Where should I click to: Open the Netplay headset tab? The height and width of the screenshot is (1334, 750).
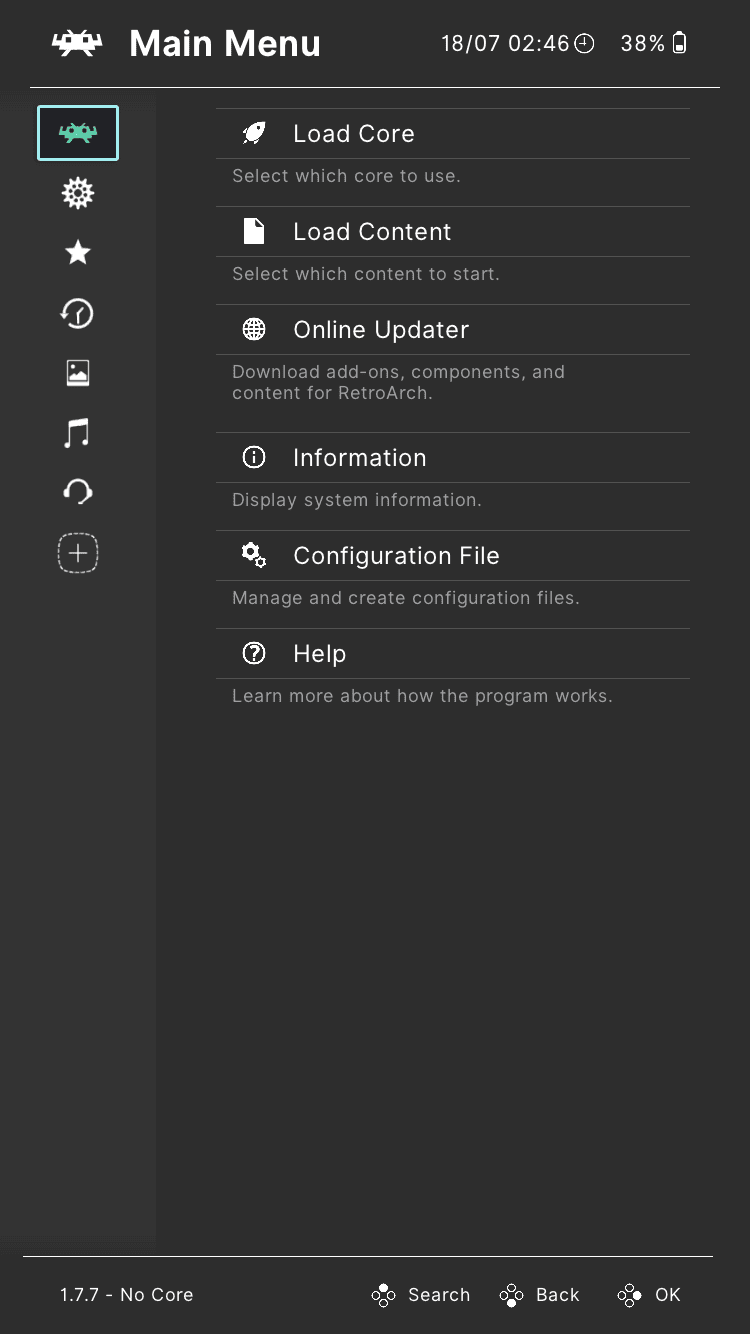(x=78, y=492)
